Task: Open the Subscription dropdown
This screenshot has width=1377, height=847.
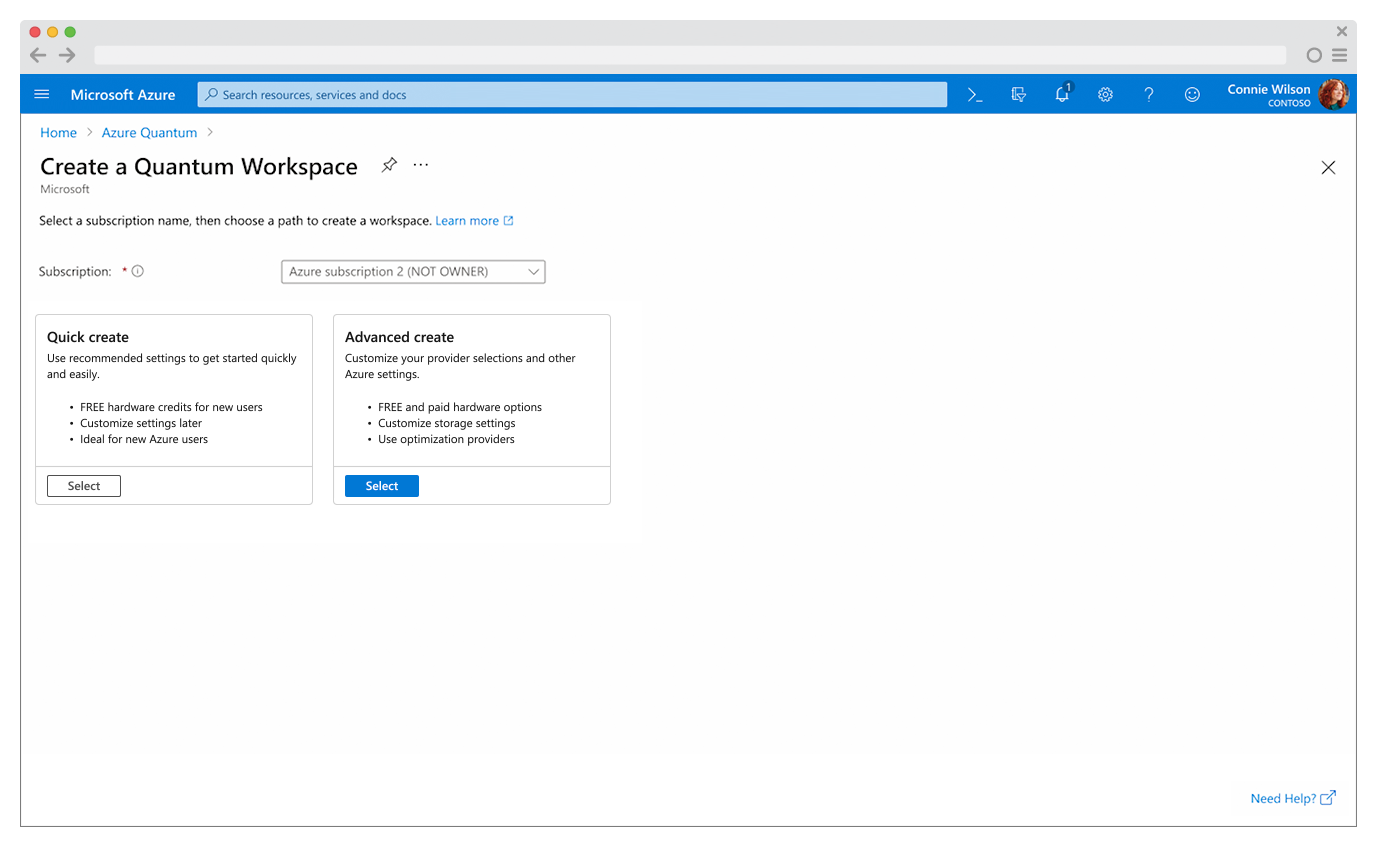Action: [x=412, y=271]
